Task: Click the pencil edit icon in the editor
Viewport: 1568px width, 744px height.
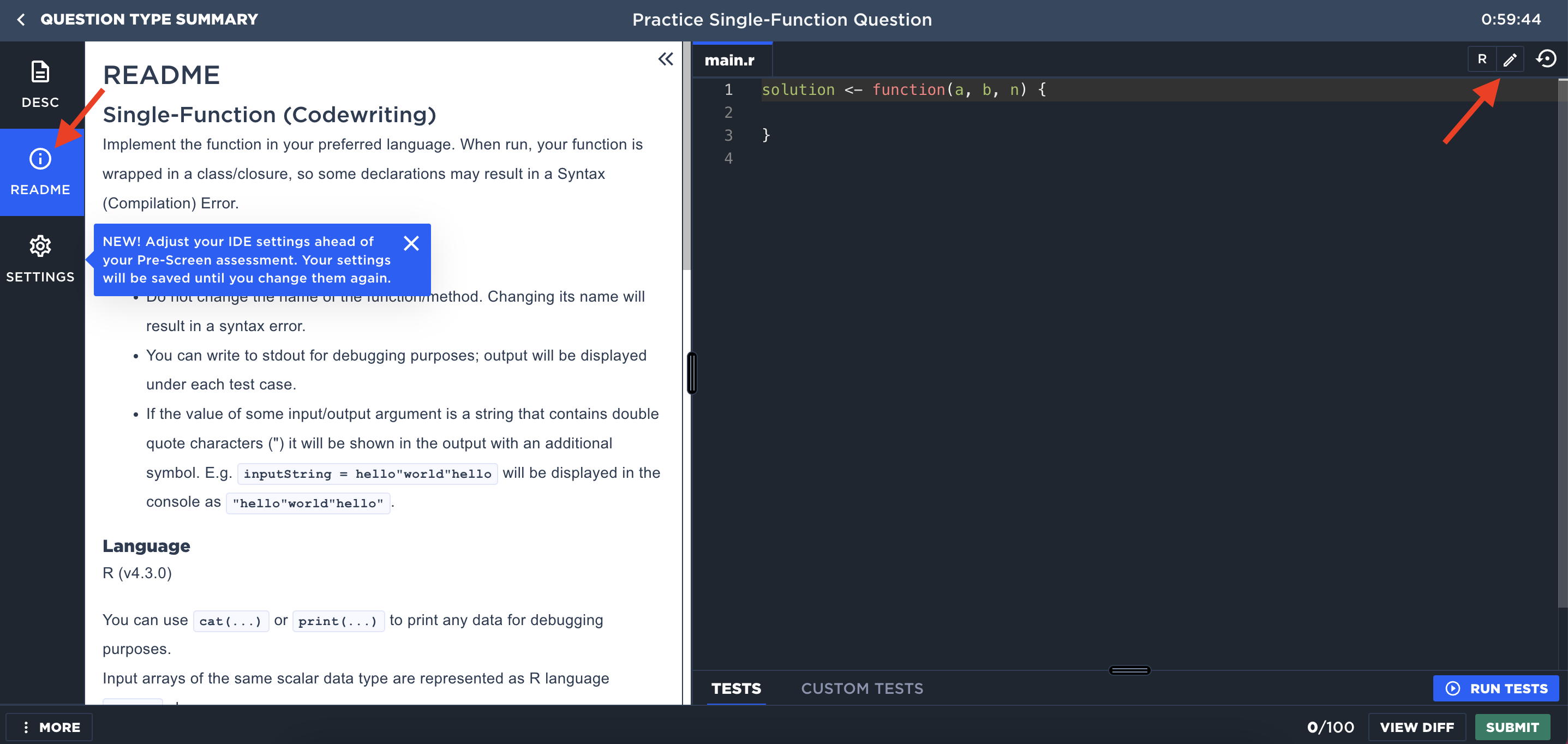Action: pos(1510,59)
